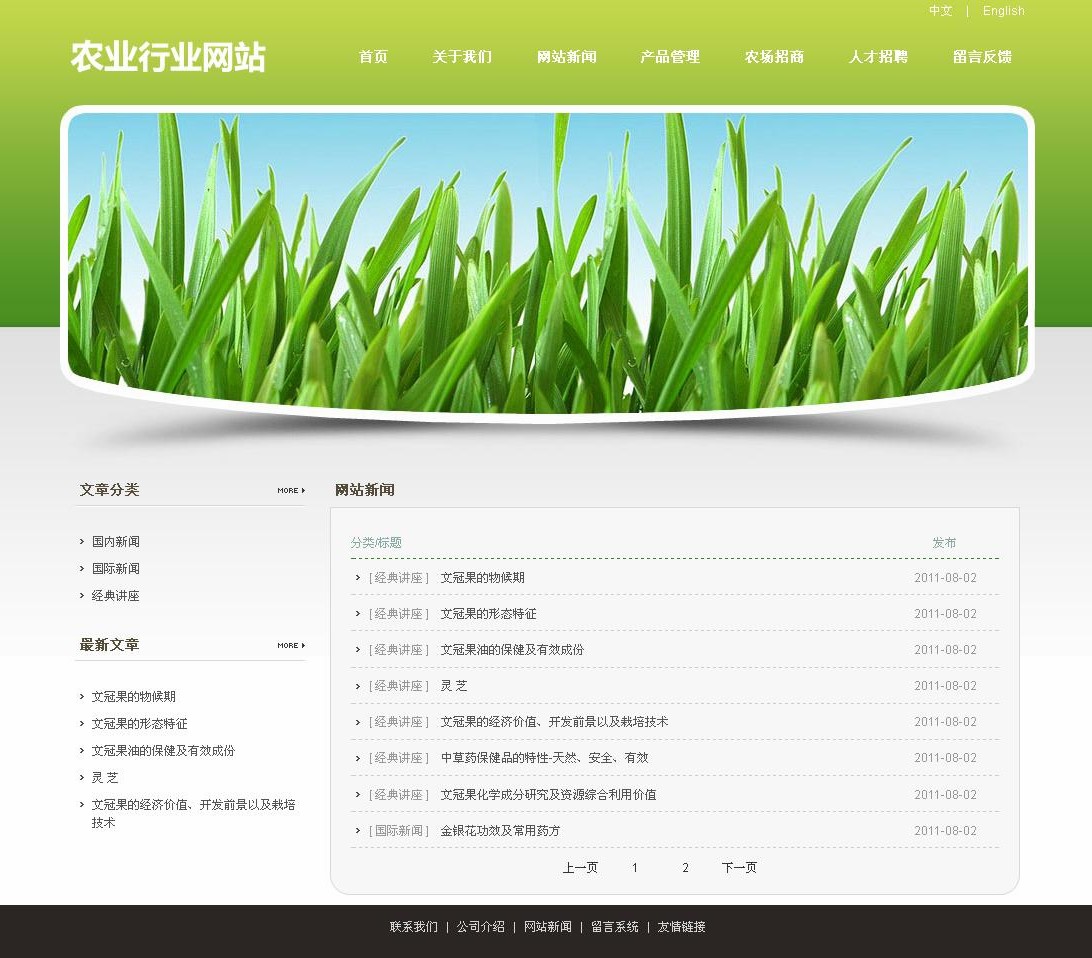Click the 农业行业网站 site logo
1092x958 pixels.
point(168,57)
